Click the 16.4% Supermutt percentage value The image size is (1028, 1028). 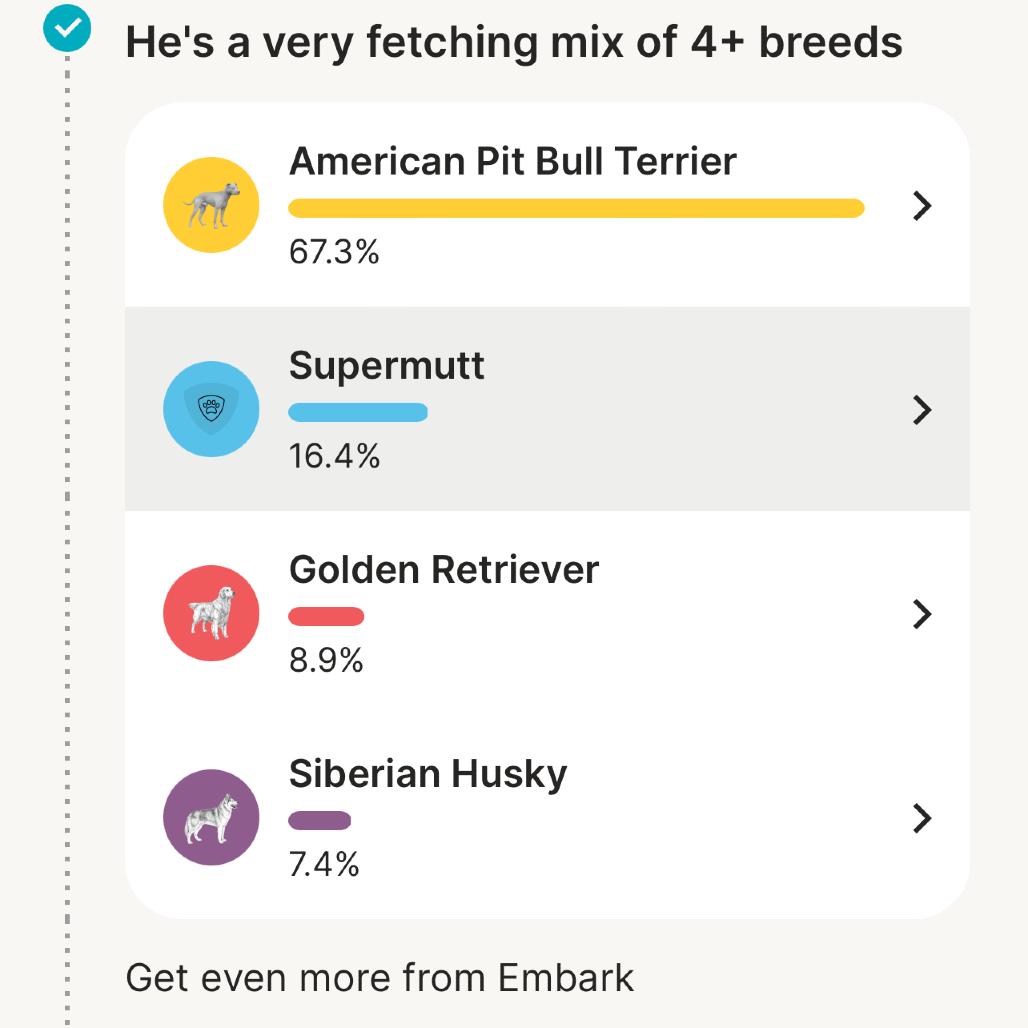pyautogui.click(x=334, y=456)
